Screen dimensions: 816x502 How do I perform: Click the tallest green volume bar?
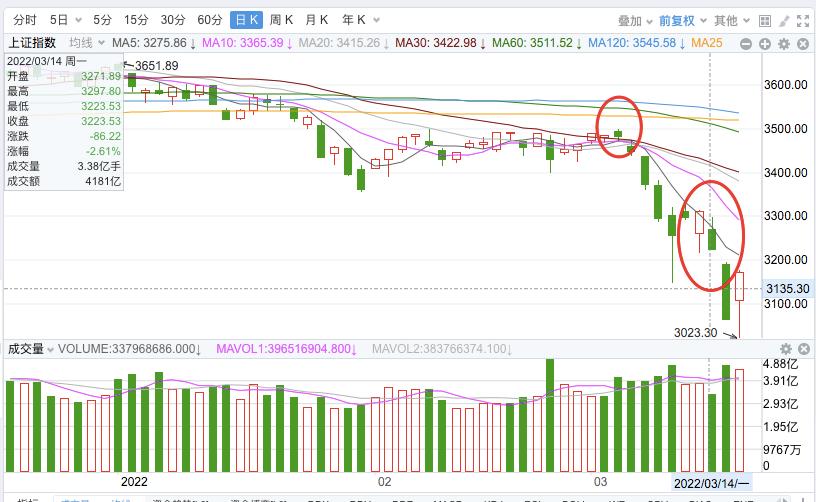pyautogui.click(x=550, y=415)
